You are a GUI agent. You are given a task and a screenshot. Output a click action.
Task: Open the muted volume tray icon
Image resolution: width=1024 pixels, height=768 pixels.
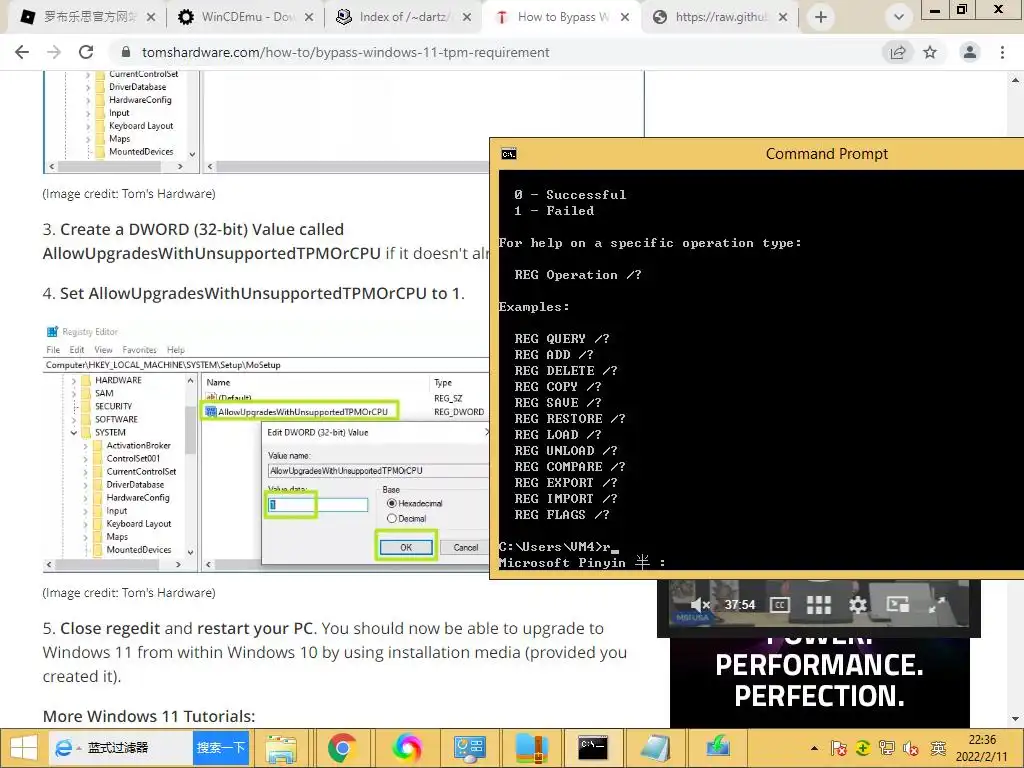911,748
